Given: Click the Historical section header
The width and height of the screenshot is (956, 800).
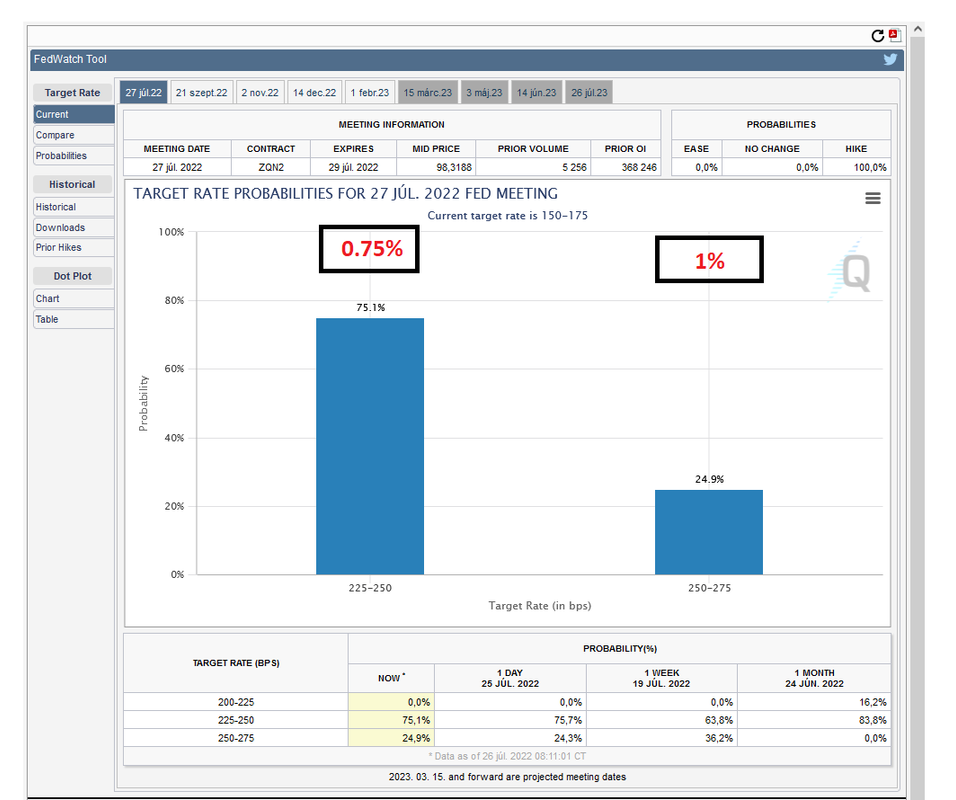Looking at the screenshot, I should pos(72,184).
